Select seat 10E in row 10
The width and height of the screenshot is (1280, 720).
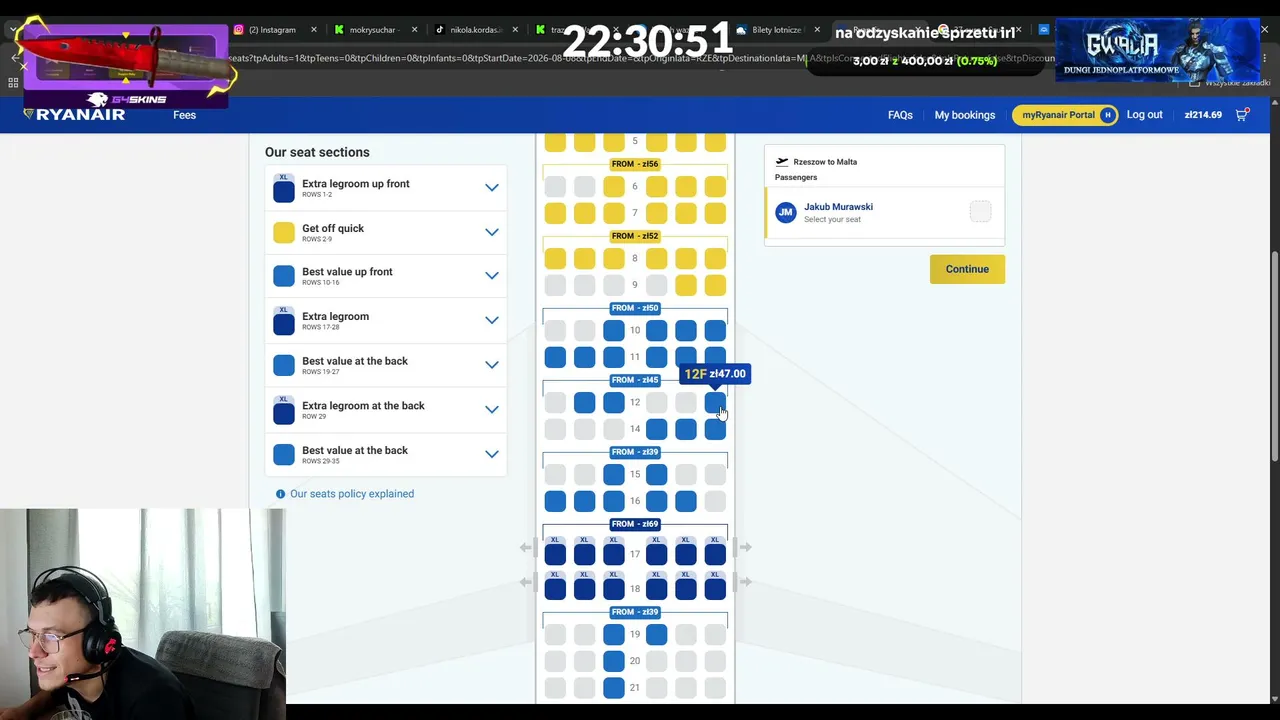(685, 330)
